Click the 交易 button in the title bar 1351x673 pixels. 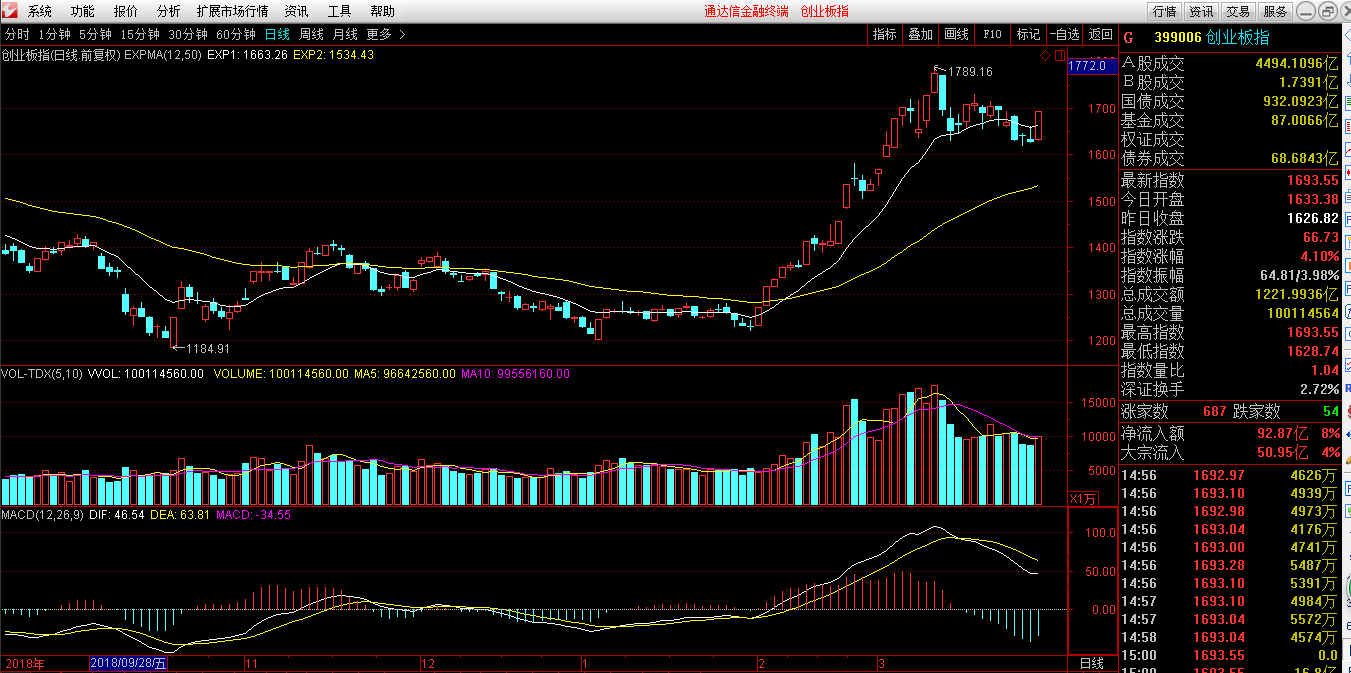(1238, 11)
